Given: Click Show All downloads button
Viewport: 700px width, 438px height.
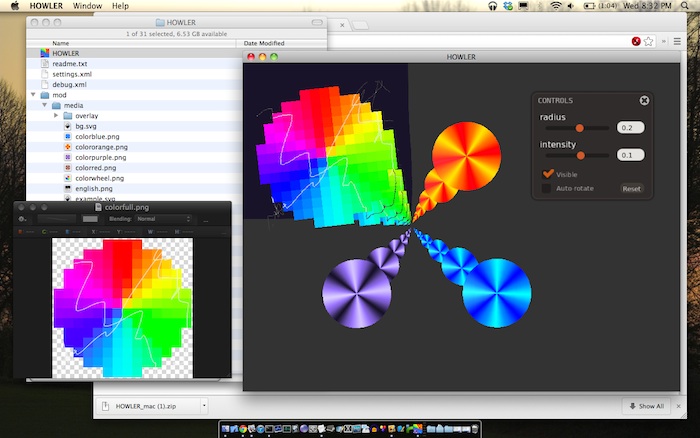Looking at the screenshot, I should [646, 406].
